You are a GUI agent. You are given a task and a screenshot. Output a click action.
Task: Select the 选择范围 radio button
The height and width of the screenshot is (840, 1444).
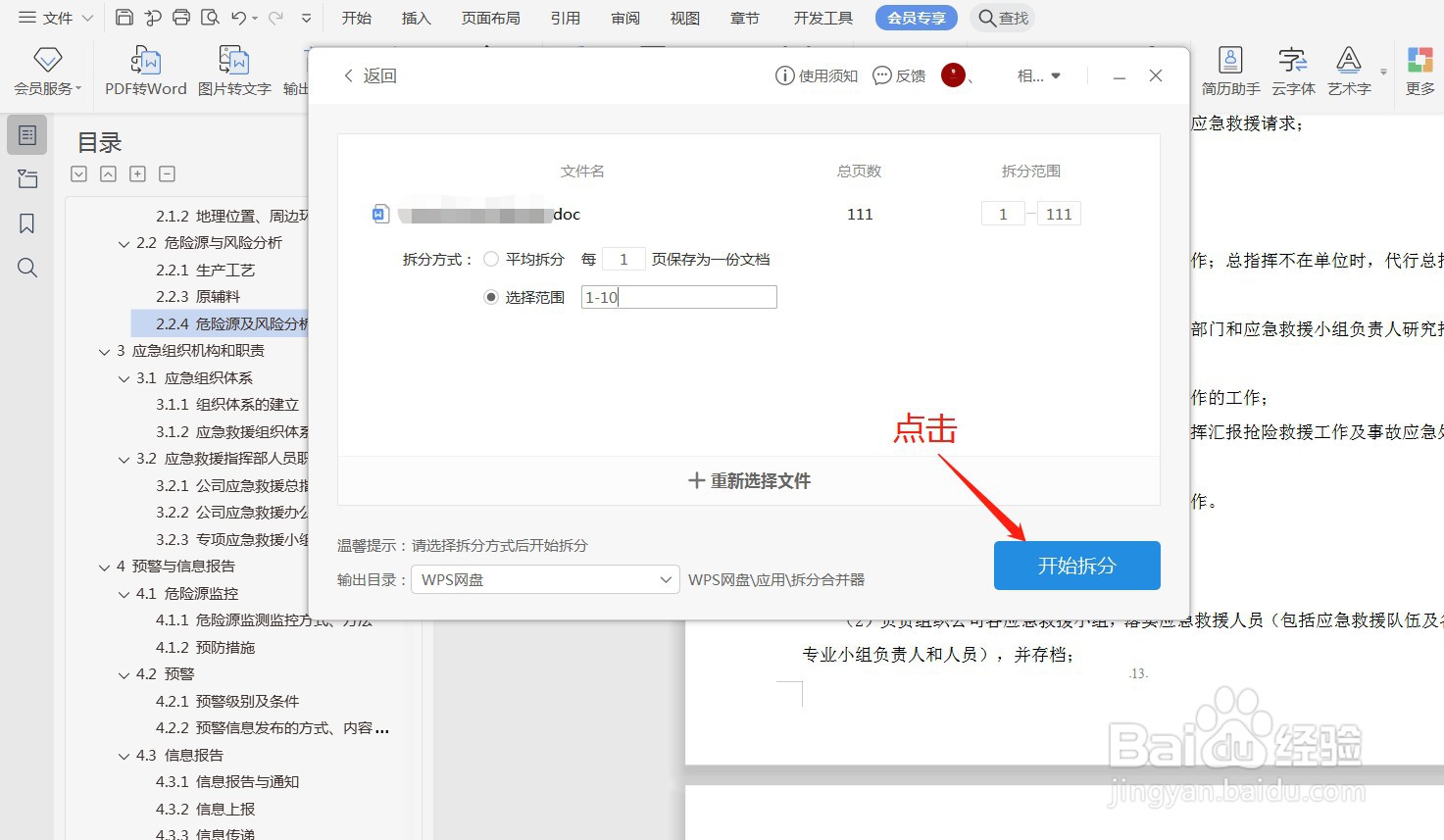490,296
